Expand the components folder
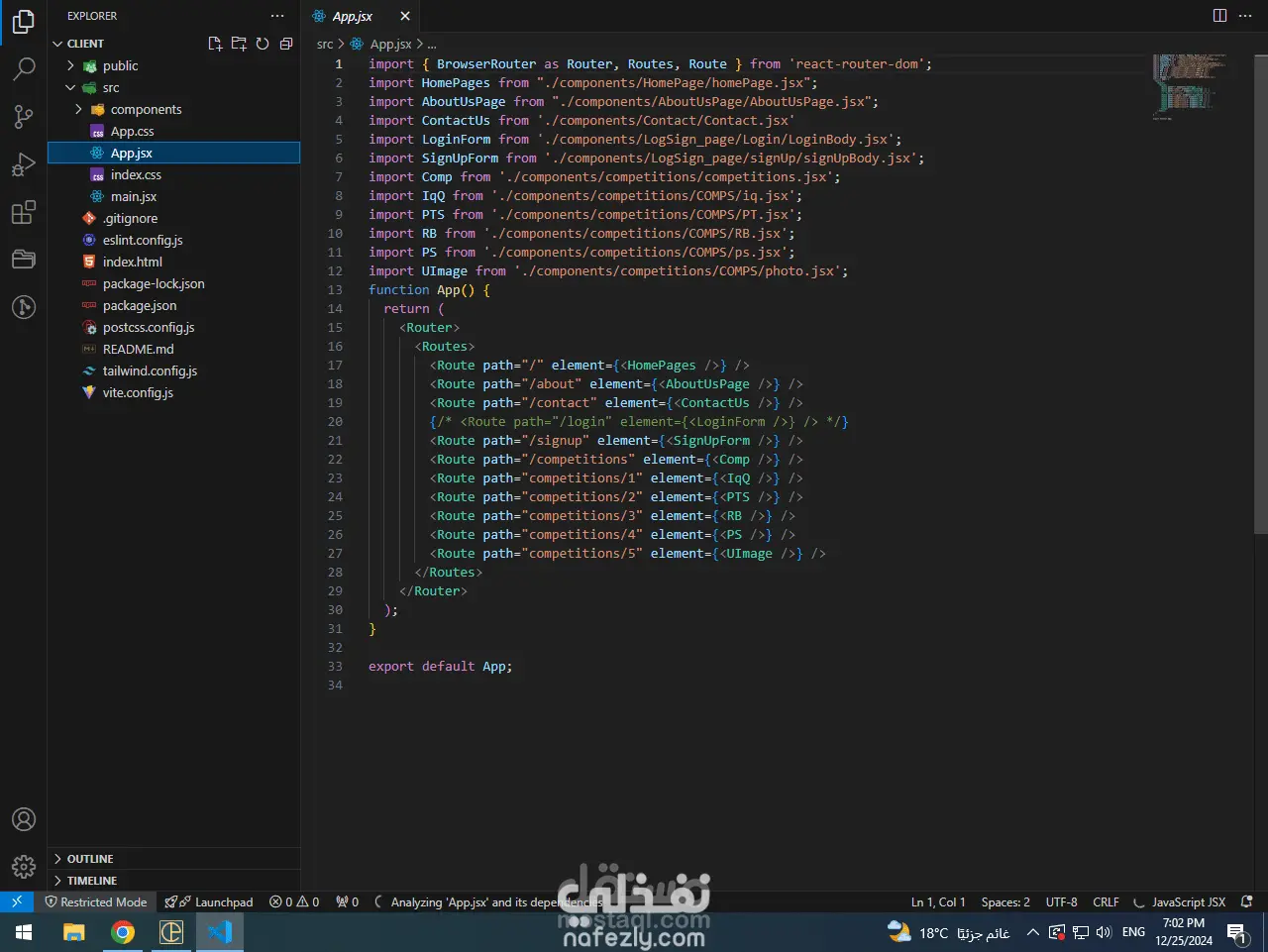The height and width of the screenshot is (952, 1268). pyautogui.click(x=146, y=109)
